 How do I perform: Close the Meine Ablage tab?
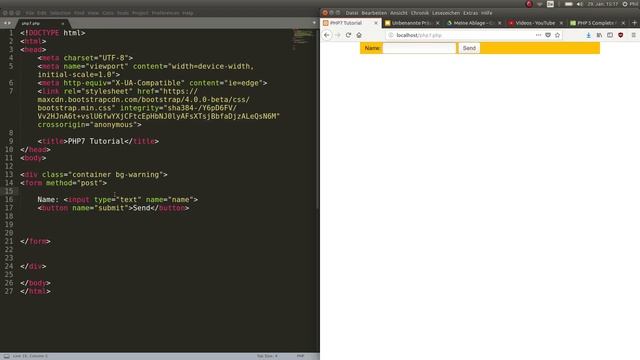tap(500, 23)
